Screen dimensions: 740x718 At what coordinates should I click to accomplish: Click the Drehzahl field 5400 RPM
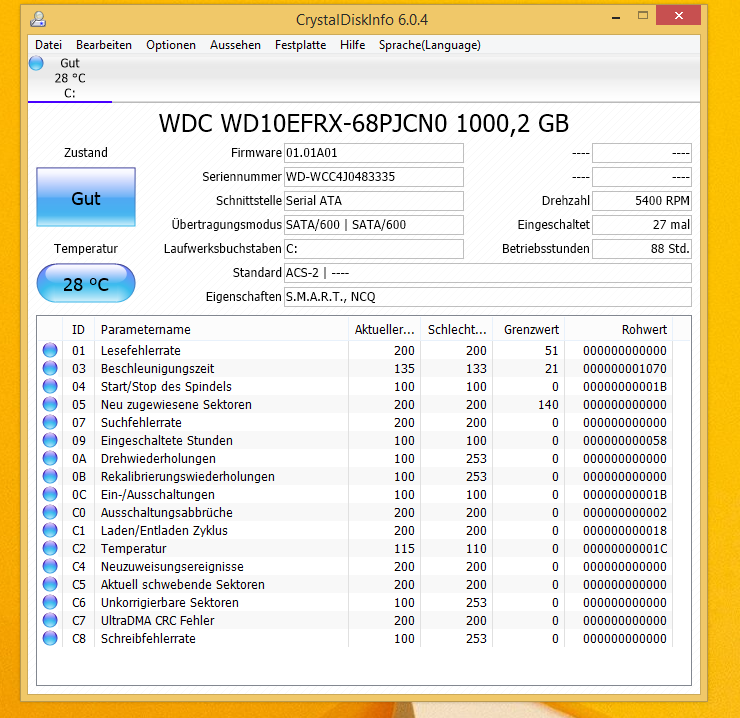642,201
